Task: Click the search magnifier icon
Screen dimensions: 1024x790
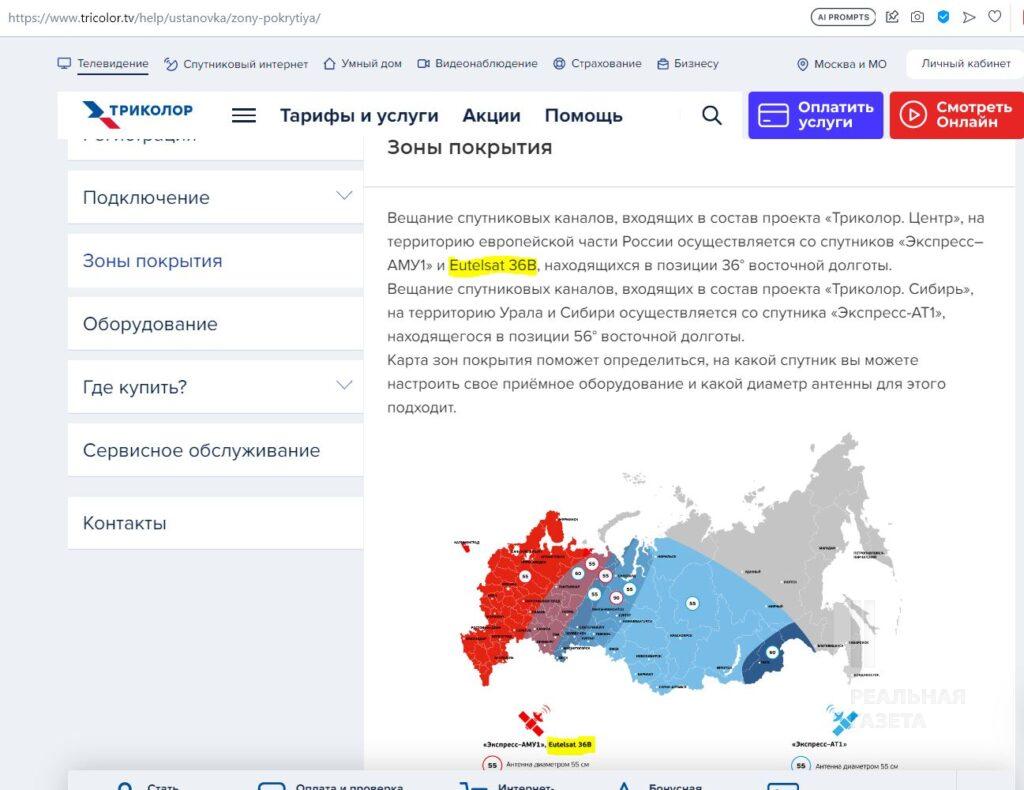Action: point(712,116)
